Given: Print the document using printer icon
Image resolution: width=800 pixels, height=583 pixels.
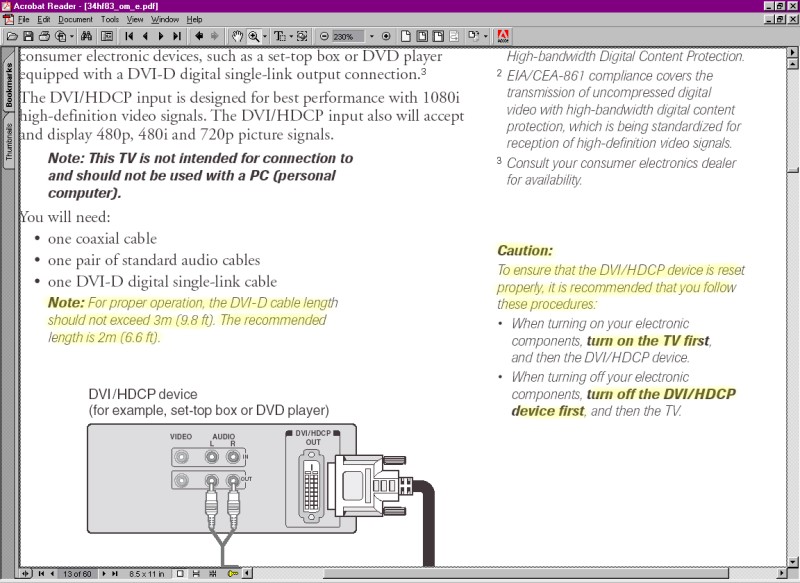Looking at the screenshot, I should 44,36.
